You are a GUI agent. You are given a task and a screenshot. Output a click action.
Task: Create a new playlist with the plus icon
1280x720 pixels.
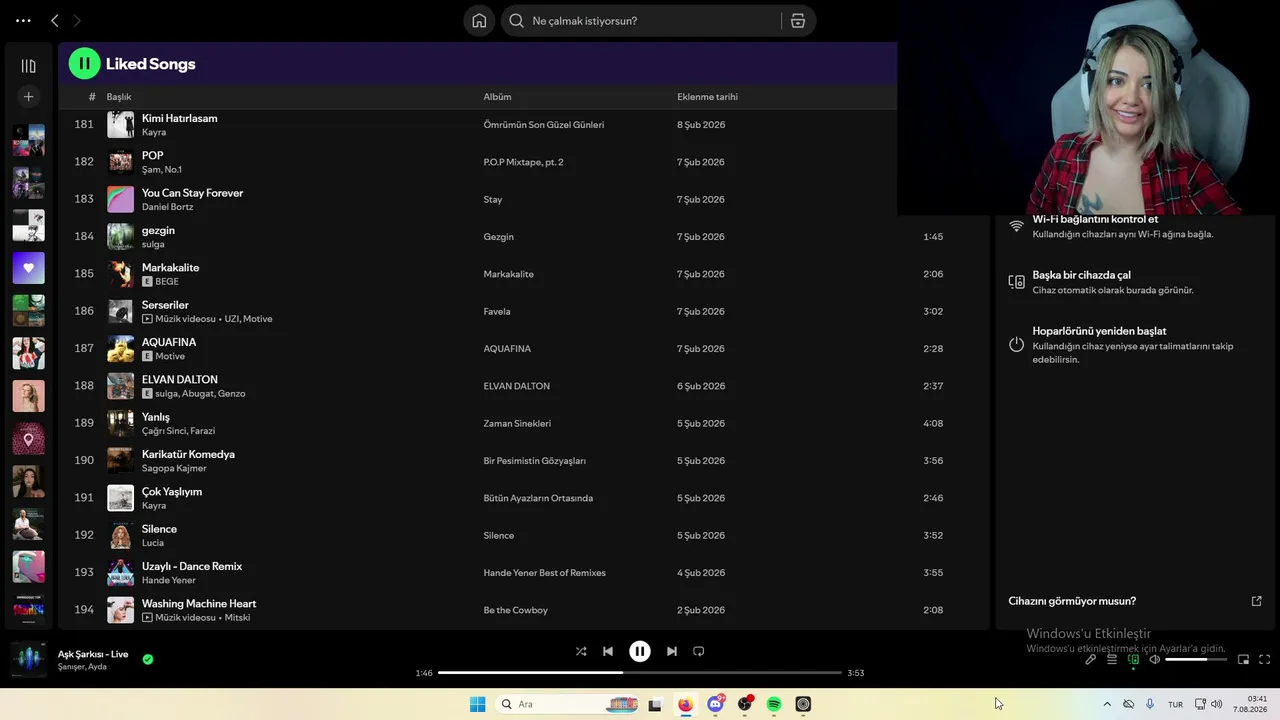point(28,97)
